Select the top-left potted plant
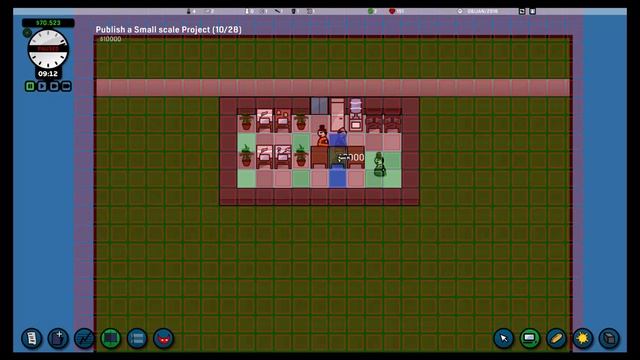Screen dimensions: 640x360 [x=246, y=122]
